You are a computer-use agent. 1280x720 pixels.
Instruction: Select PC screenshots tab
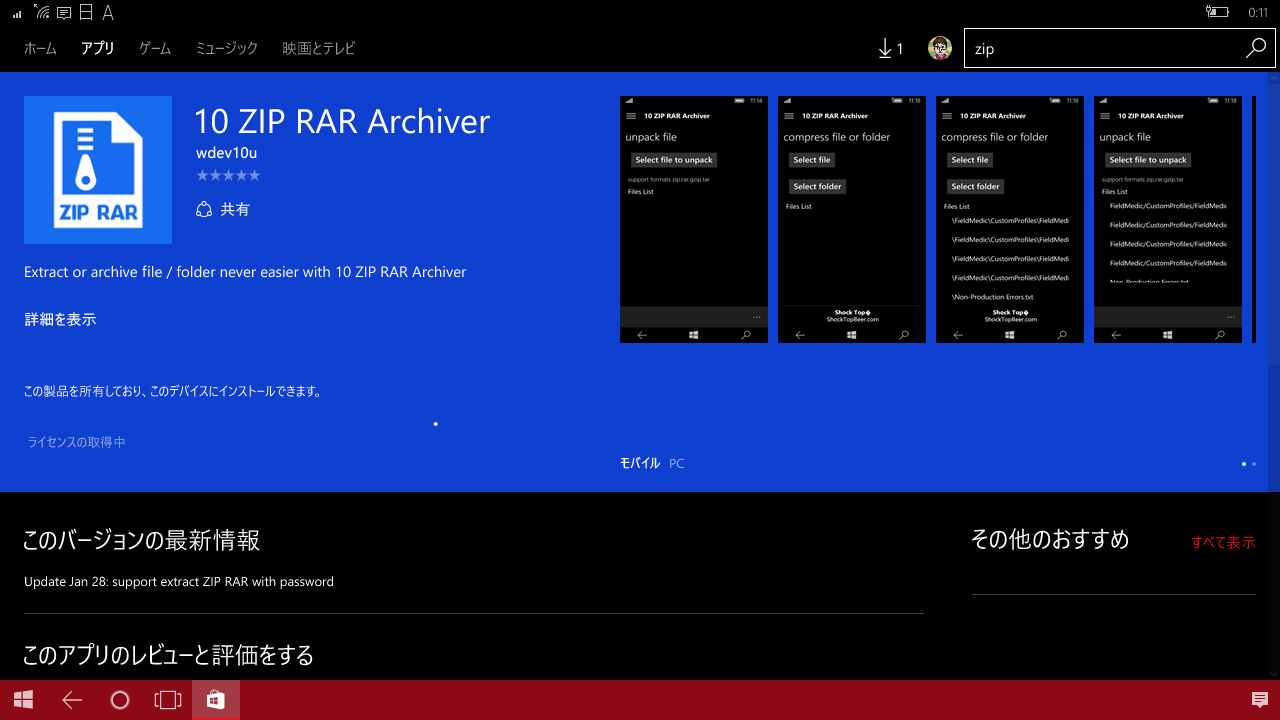click(677, 464)
